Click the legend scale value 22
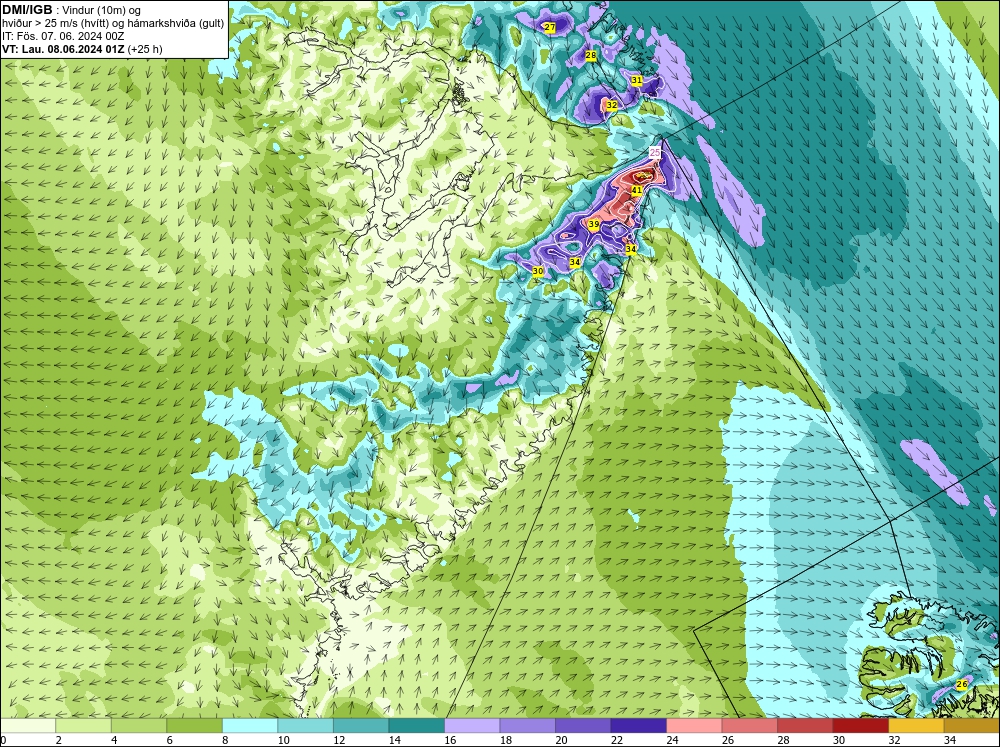The width and height of the screenshot is (1000, 747). click(617, 740)
